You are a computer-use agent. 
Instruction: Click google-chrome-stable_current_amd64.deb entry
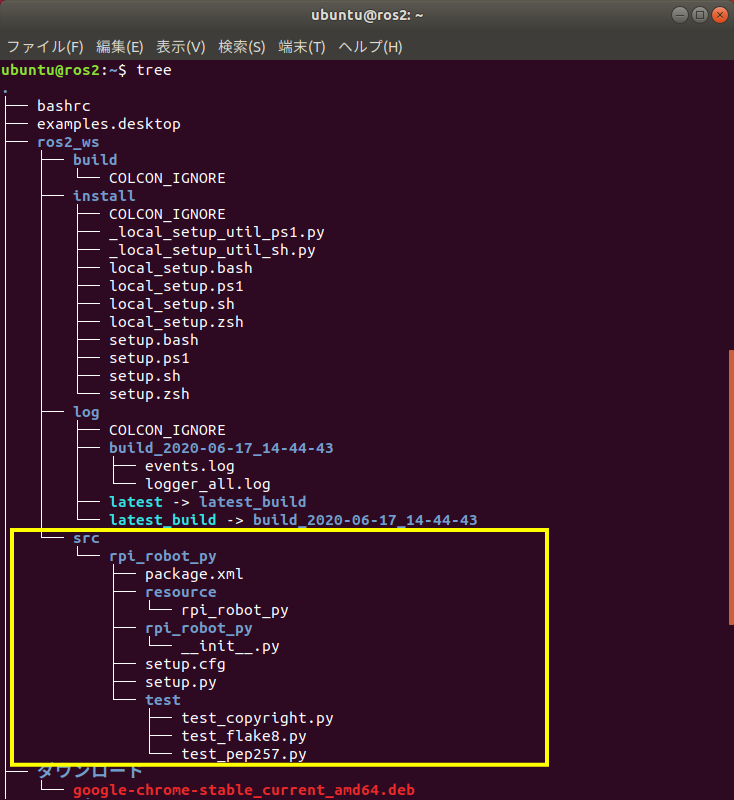click(x=244, y=790)
